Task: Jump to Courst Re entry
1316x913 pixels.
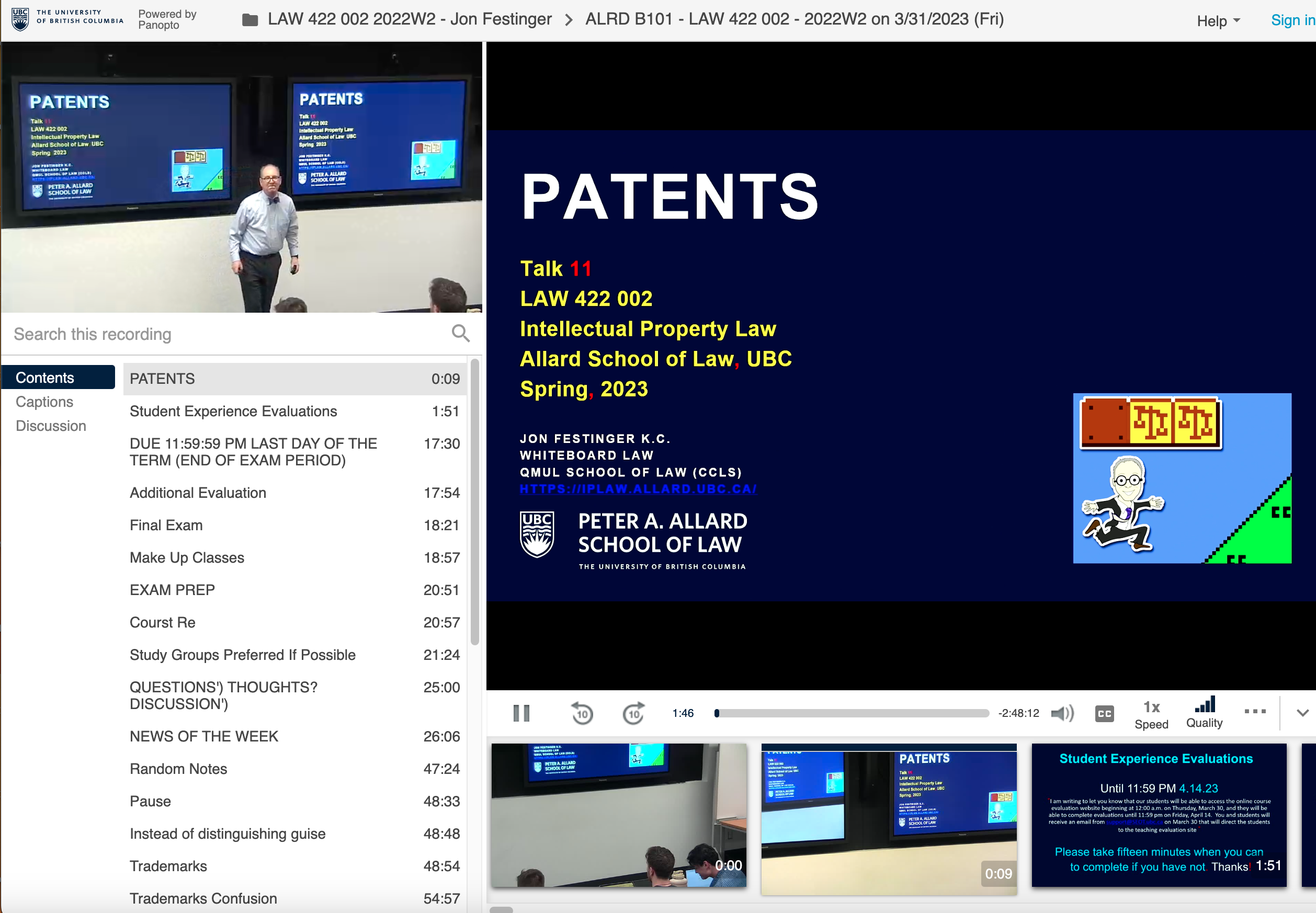Action: [294, 622]
